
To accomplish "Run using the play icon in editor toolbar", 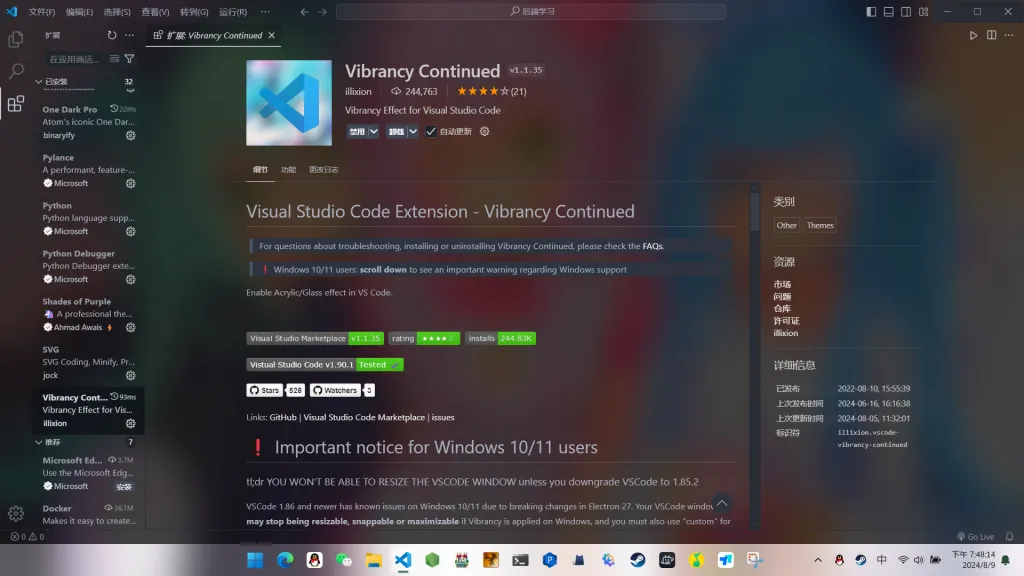I will 973,35.
